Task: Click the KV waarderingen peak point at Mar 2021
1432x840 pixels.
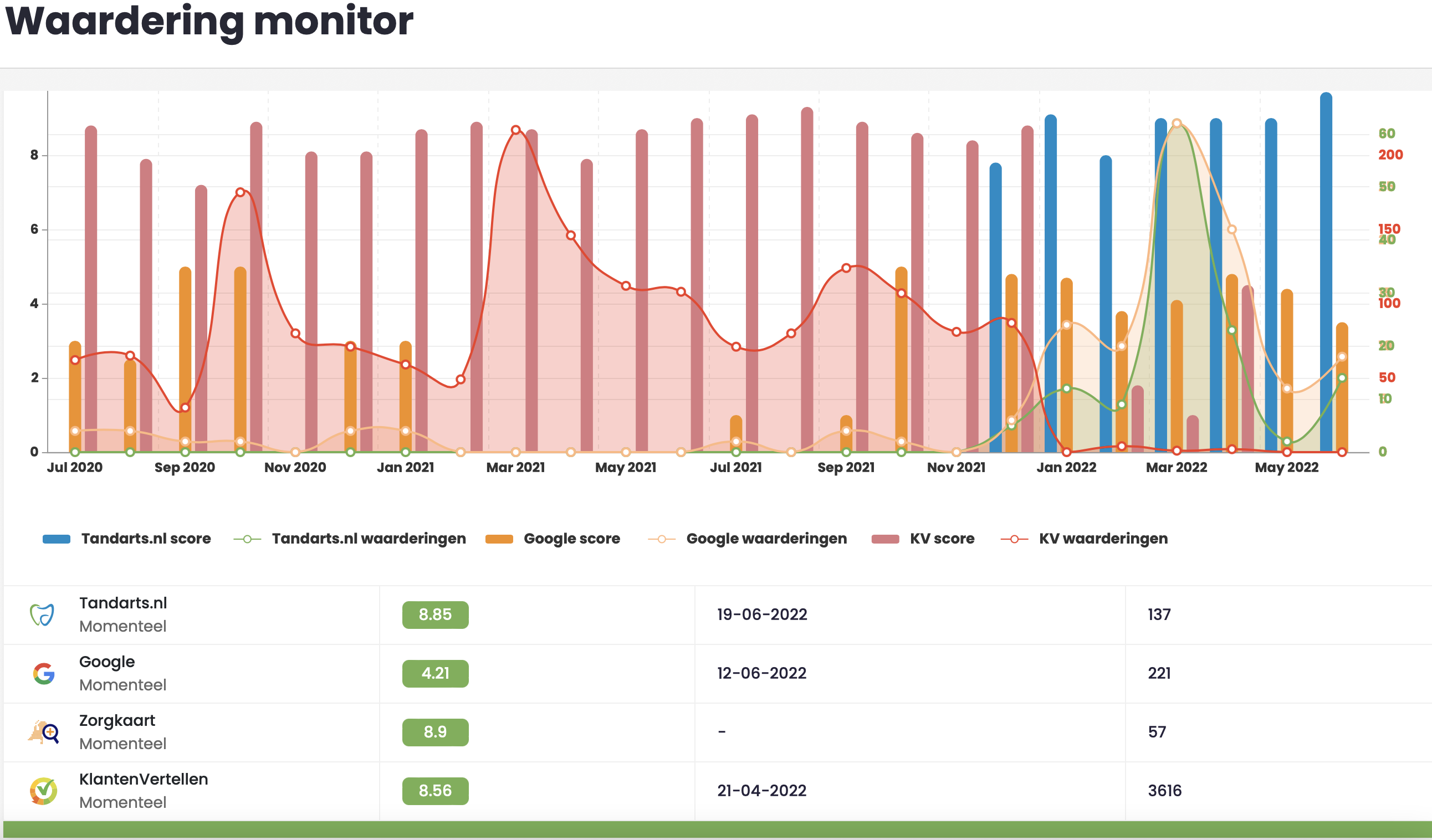Action: click(515, 130)
